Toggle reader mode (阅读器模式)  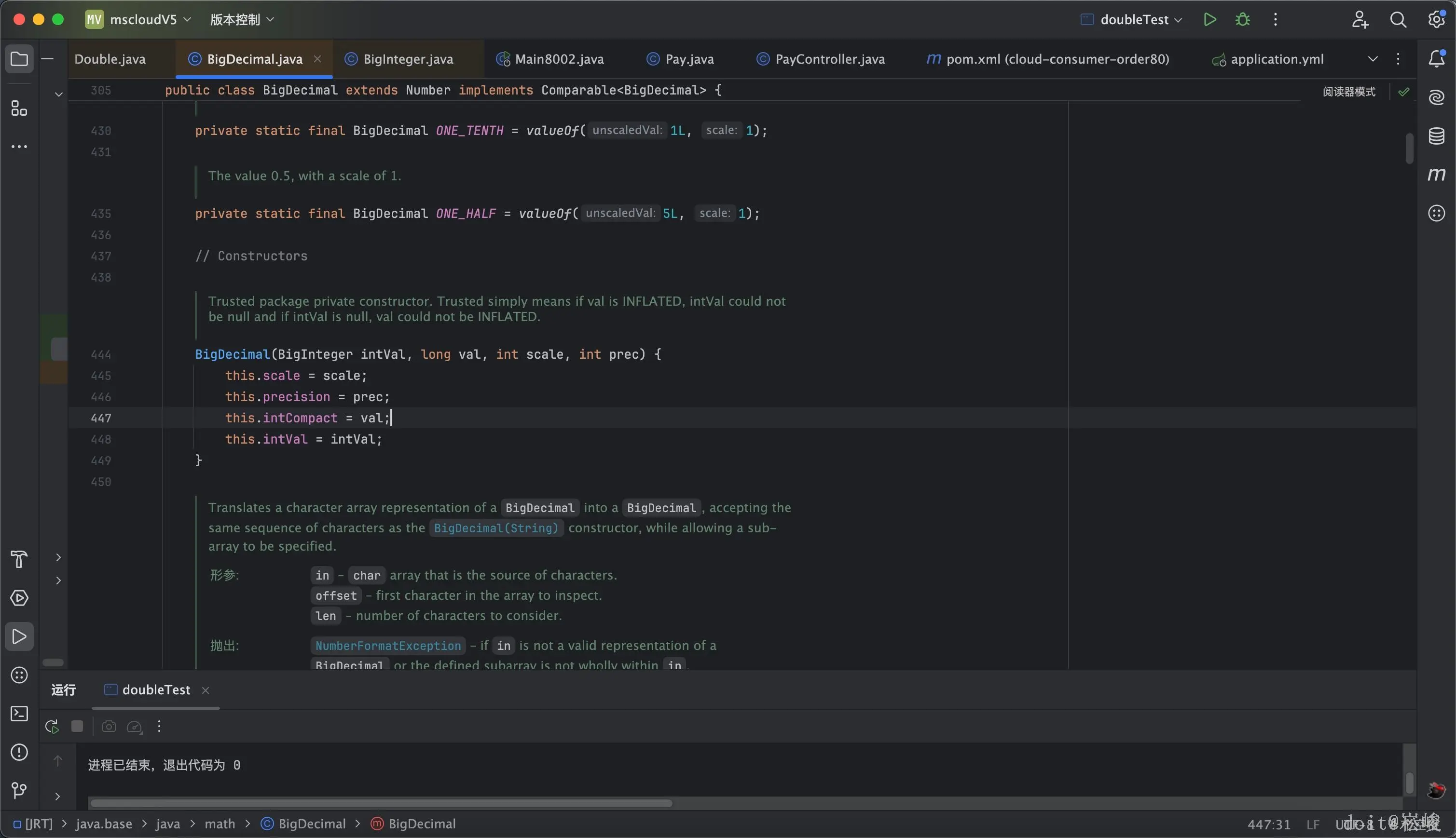[1348, 92]
